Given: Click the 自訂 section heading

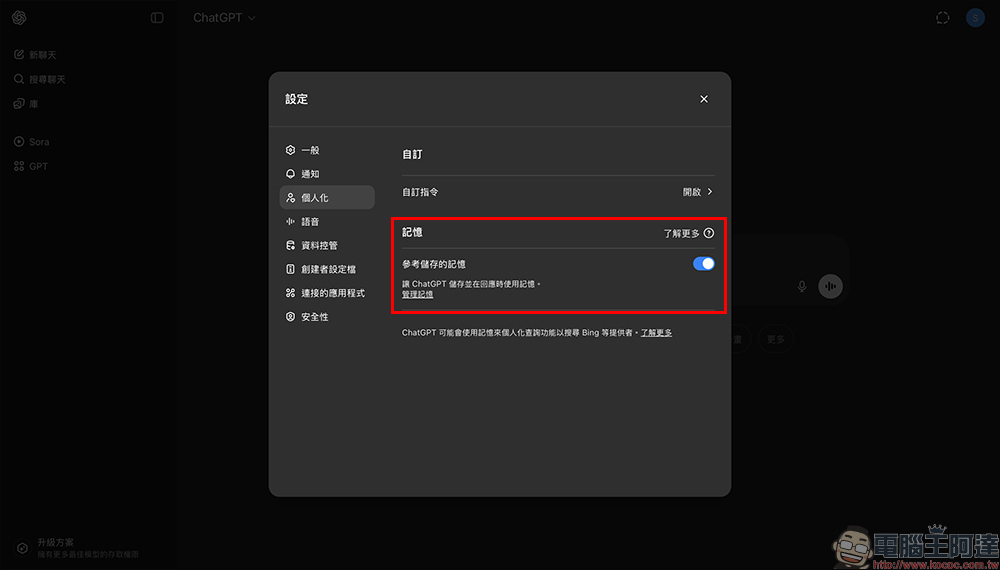Looking at the screenshot, I should click(x=412, y=154).
